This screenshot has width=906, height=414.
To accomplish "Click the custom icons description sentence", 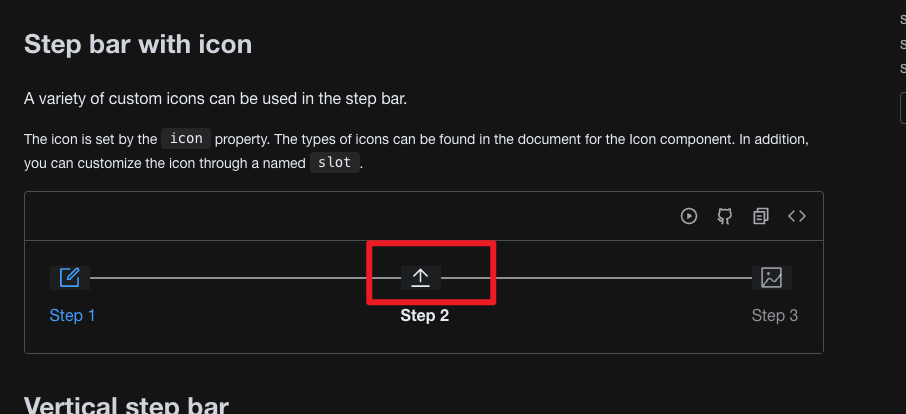I will tap(216, 99).
